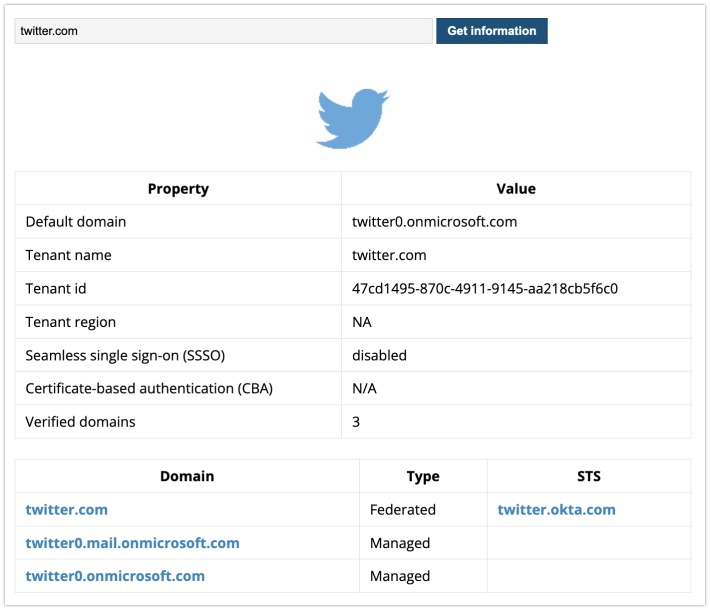Image resolution: width=710 pixels, height=610 pixels.
Task: Open the twitter0.mail.onmicrosoft.com link
Action: click(x=132, y=543)
